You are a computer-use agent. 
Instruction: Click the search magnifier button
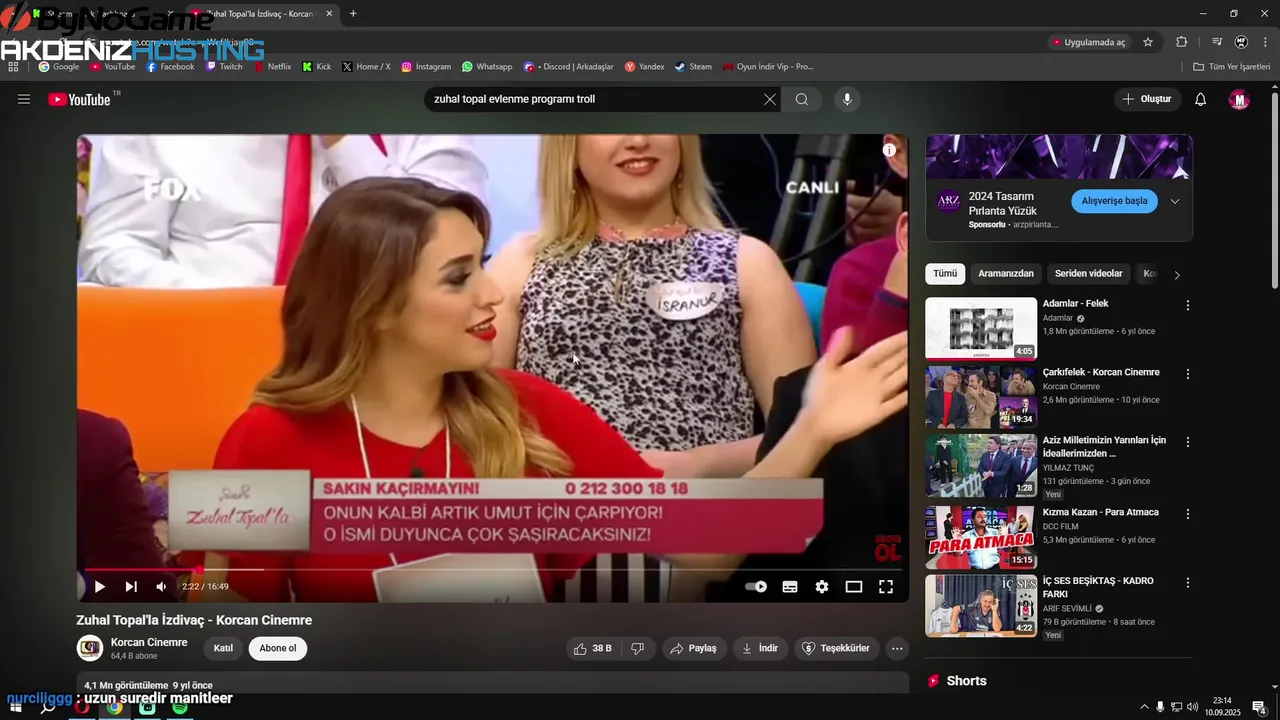click(x=802, y=99)
